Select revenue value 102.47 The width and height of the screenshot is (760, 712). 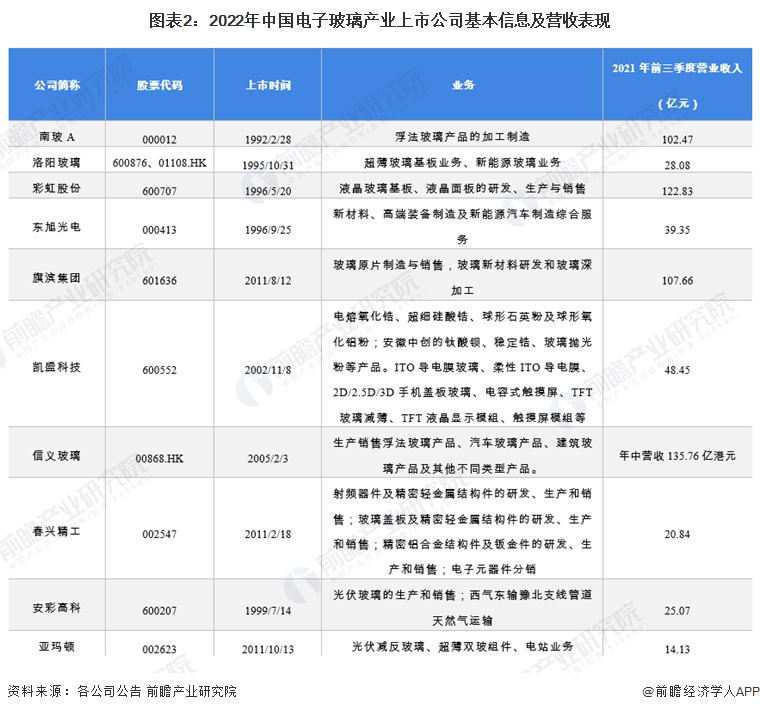(x=677, y=140)
